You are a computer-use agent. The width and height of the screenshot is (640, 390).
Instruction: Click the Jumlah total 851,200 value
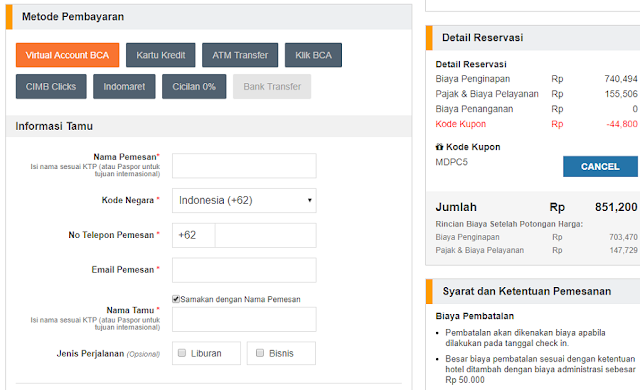pos(616,207)
